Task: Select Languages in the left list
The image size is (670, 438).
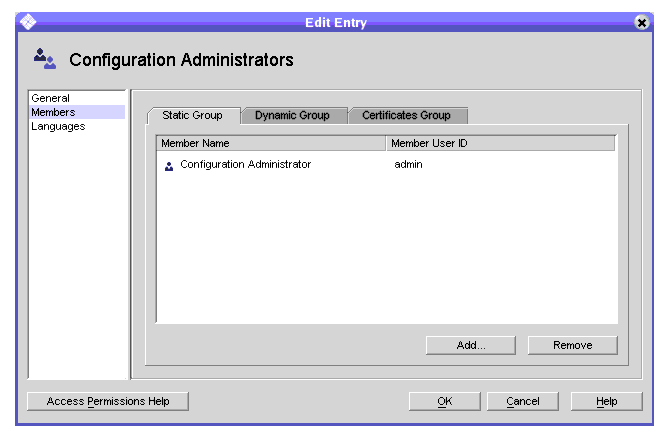Action: coord(77,126)
